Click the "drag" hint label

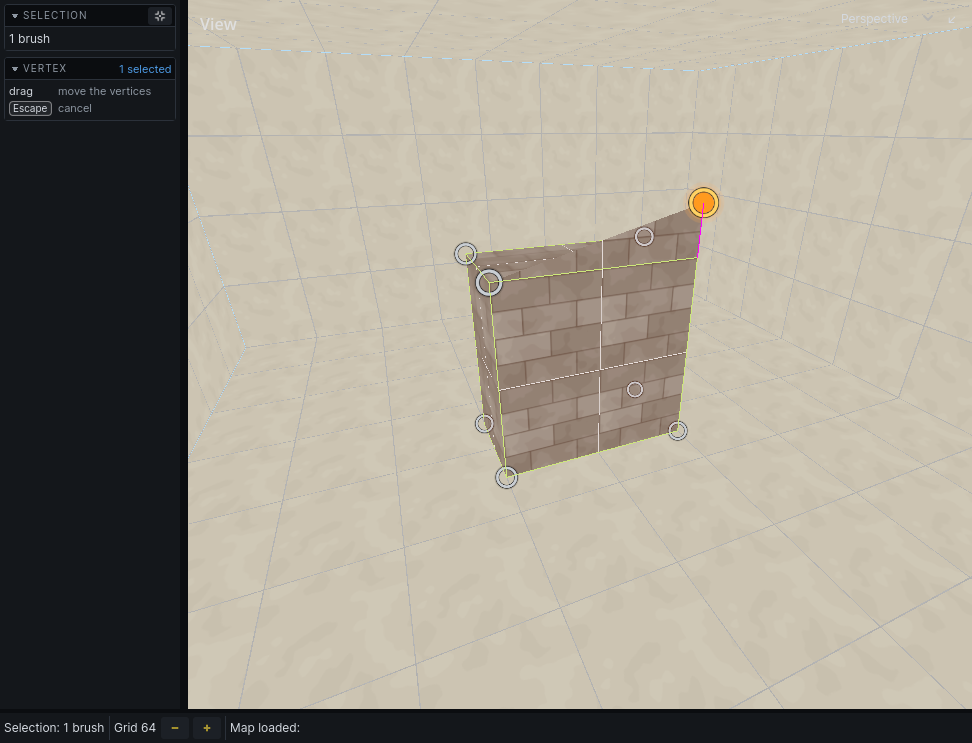21,91
